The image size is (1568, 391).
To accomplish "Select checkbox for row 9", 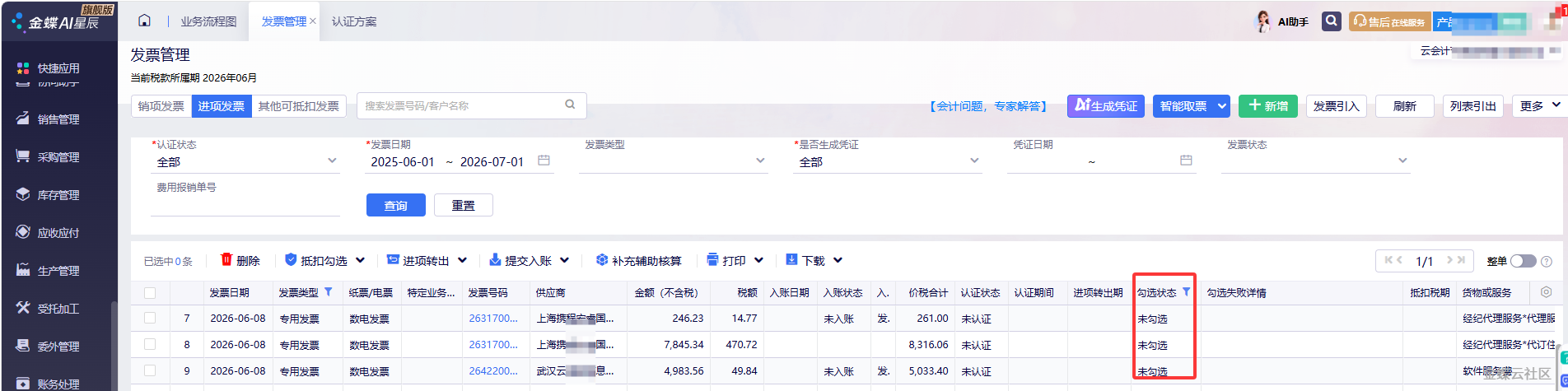I will [x=149, y=370].
